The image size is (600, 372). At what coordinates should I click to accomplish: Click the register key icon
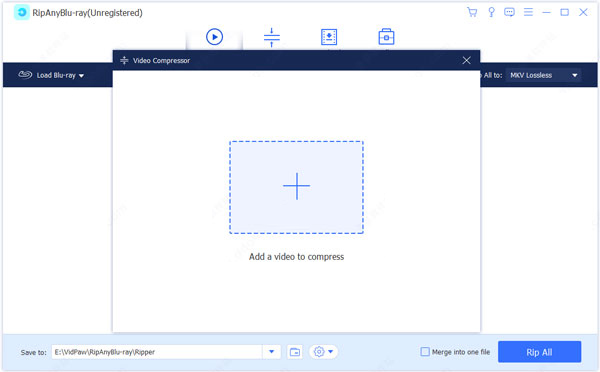491,12
